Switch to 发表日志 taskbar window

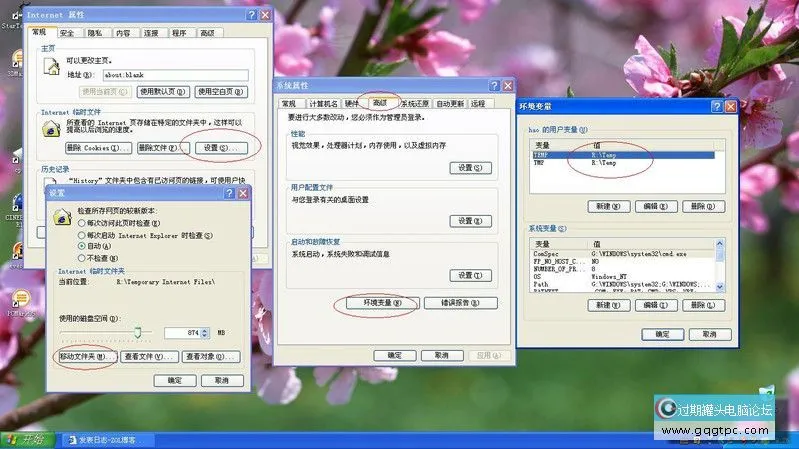point(109,440)
